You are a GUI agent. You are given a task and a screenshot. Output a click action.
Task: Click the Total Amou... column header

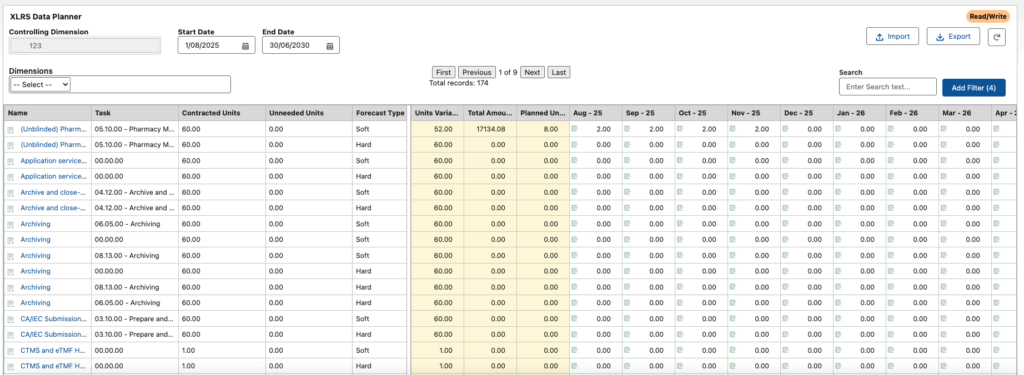click(x=490, y=113)
